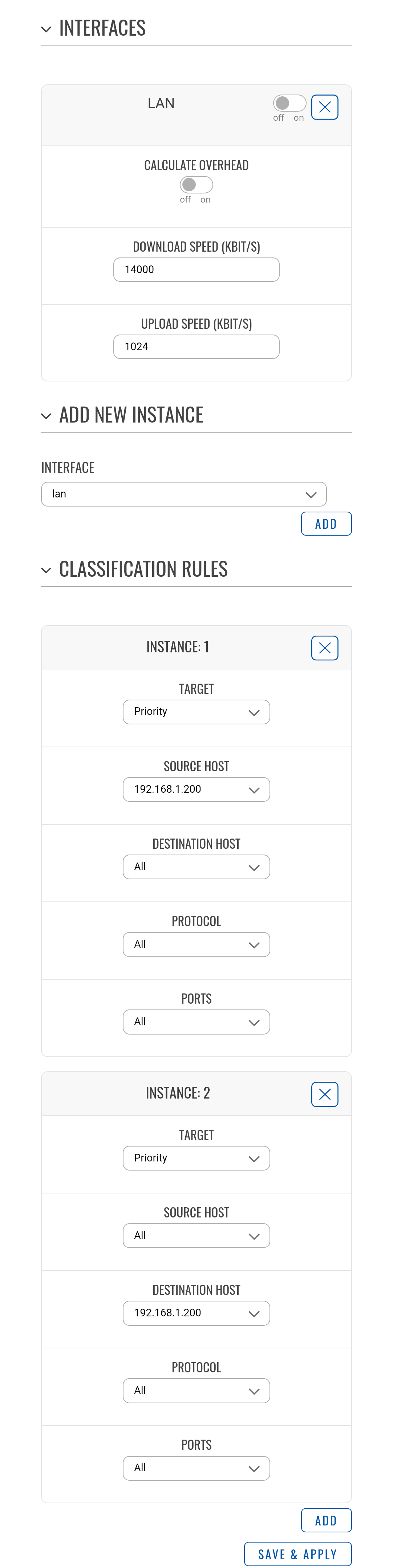Collapse the Classification Rules section chevron
Viewport: 393px width, 1568px height.
[x=46, y=570]
